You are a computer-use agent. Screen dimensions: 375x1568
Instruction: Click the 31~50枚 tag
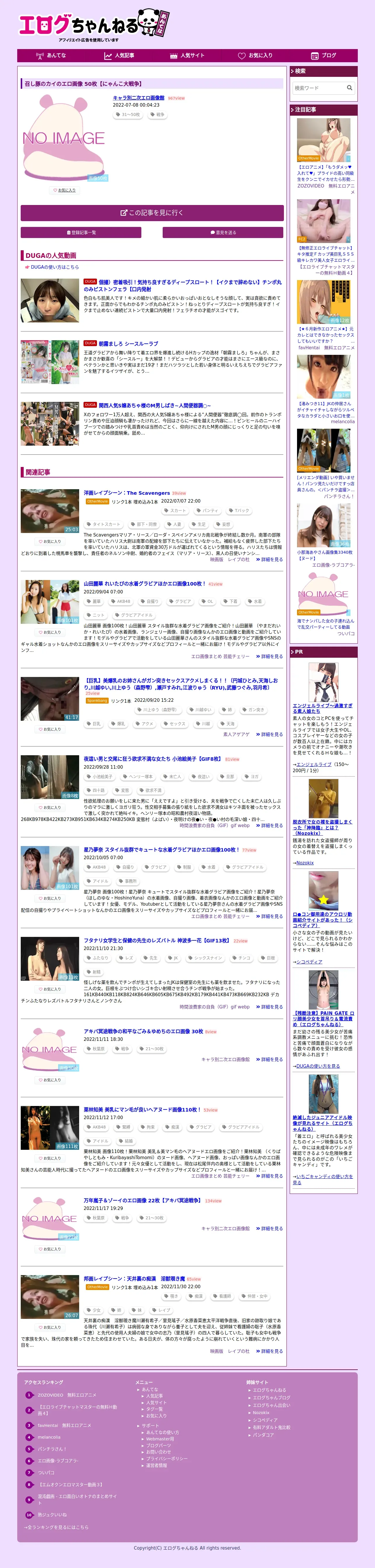click(128, 114)
